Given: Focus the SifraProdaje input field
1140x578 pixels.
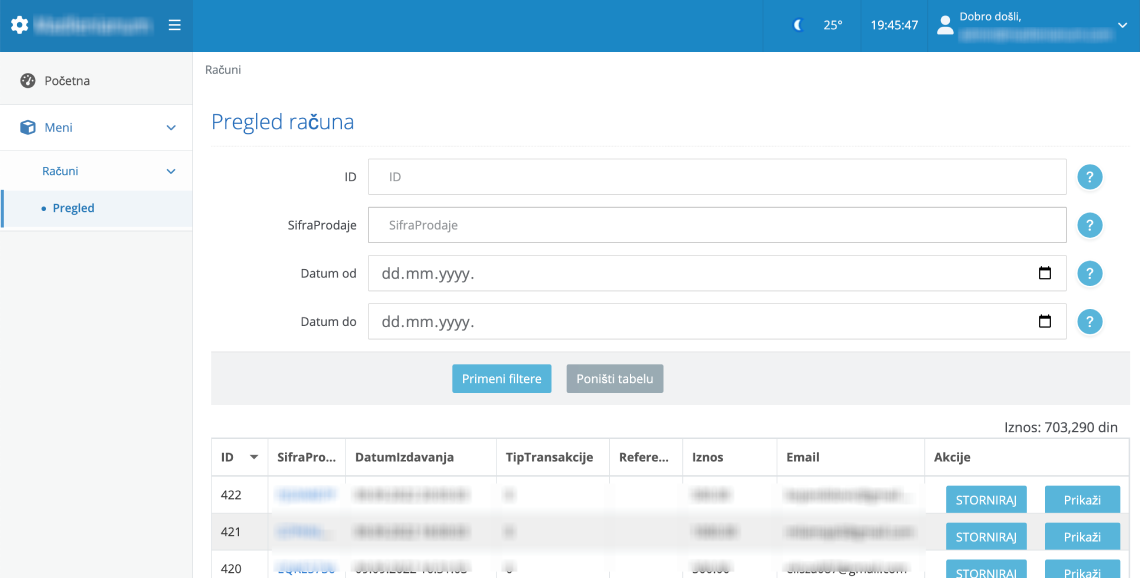Looking at the screenshot, I should click(717, 225).
